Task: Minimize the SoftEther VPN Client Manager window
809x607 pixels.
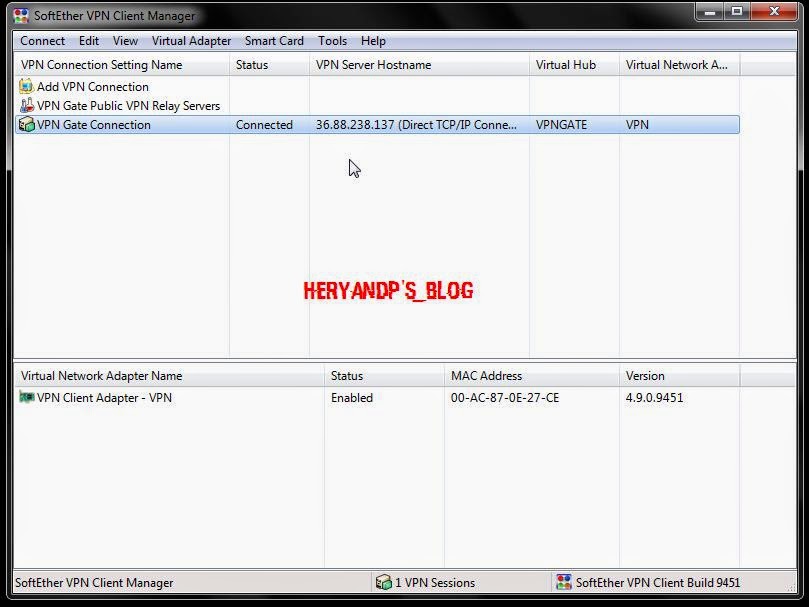Action: [710, 12]
